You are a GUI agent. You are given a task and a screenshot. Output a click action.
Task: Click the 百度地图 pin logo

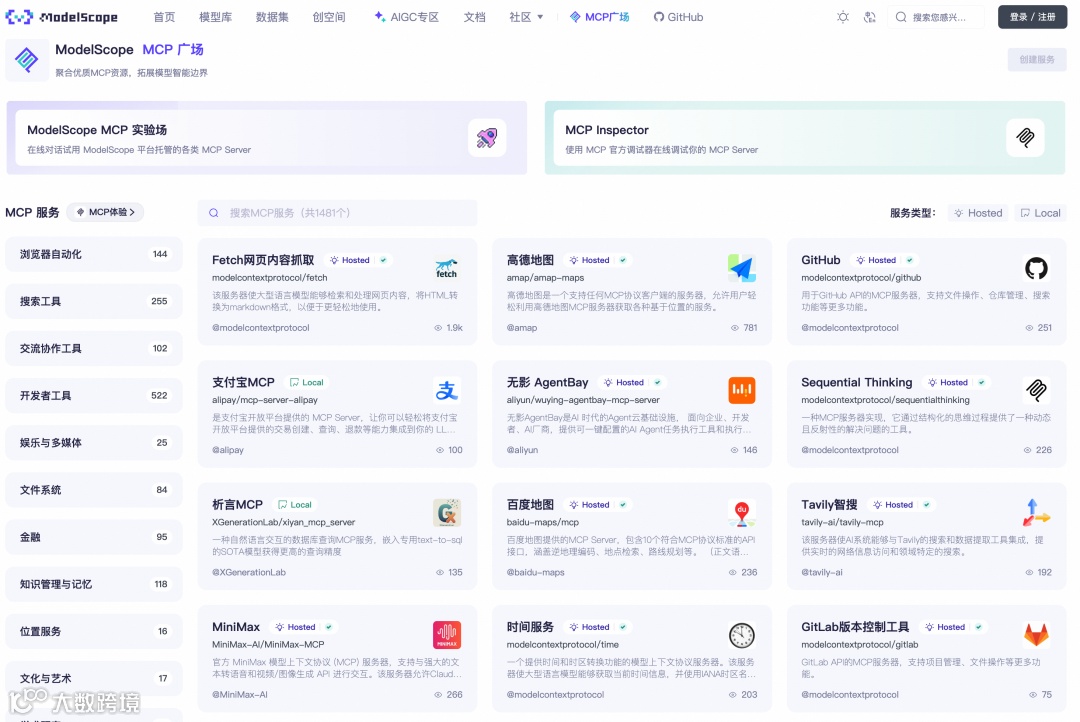(741, 513)
